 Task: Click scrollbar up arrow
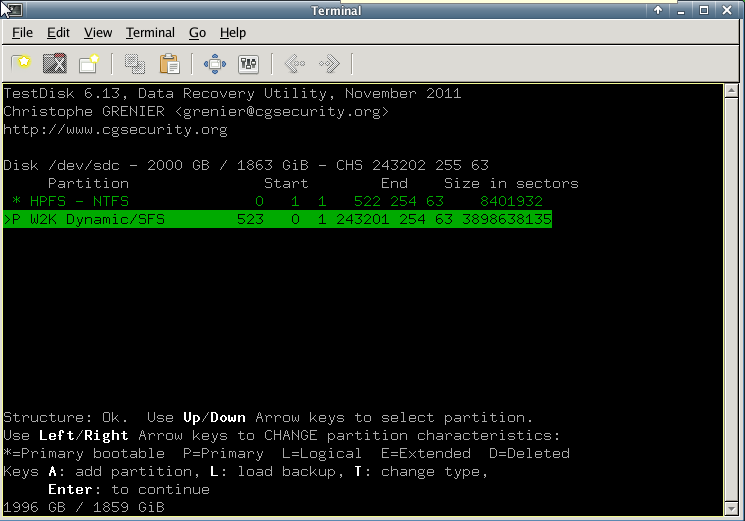coord(731,90)
